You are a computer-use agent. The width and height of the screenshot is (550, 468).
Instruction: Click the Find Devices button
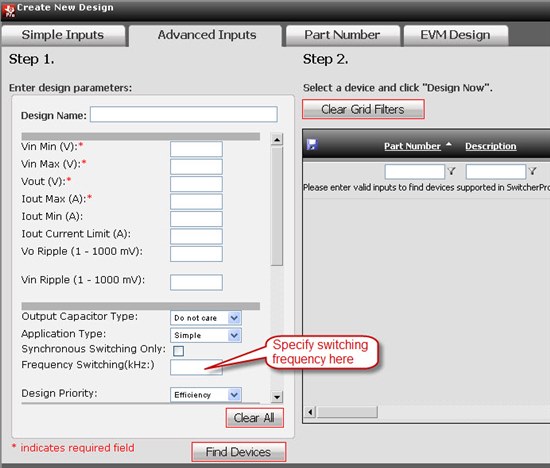point(239,452)
